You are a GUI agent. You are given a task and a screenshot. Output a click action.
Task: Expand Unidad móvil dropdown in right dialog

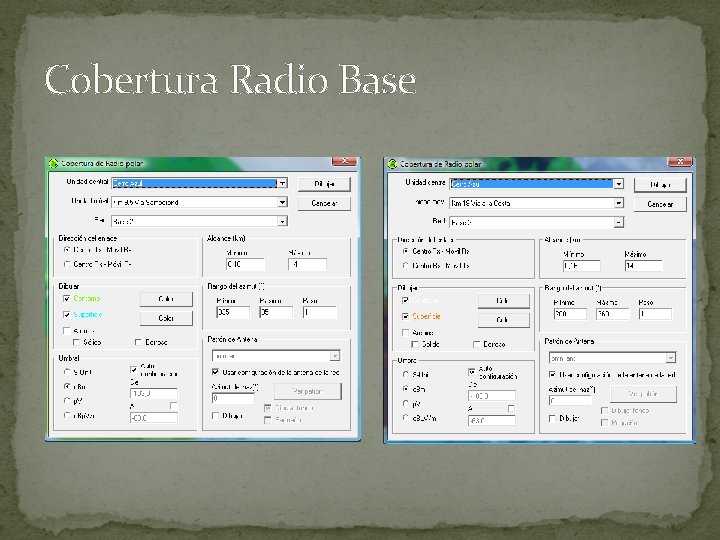coord(619,203)
